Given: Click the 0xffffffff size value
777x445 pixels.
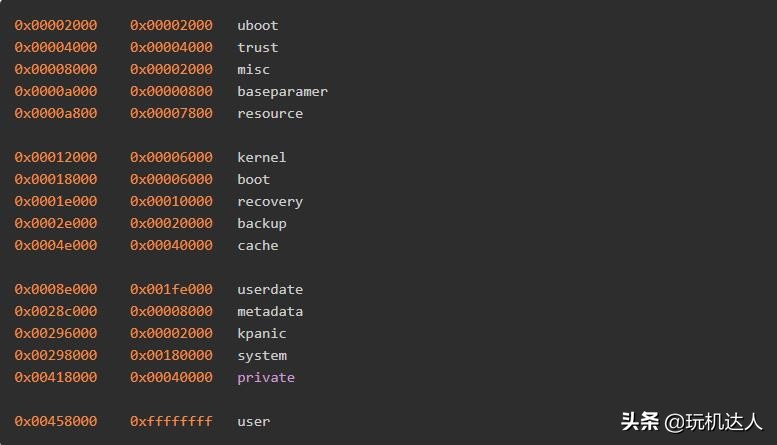Looking at the screenshot, I should [x=171, y=421].
